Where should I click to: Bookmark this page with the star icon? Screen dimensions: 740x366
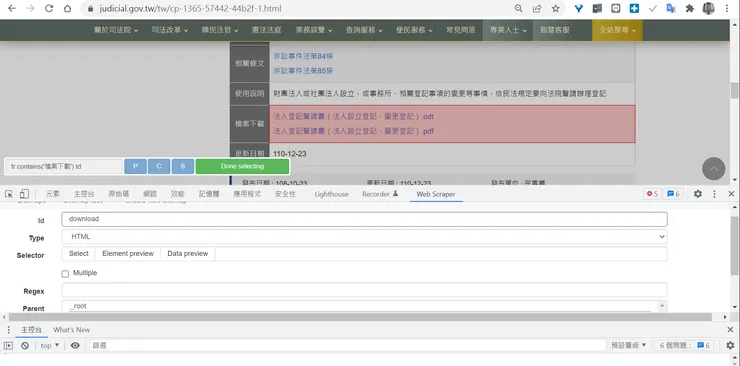click(555, 8)
